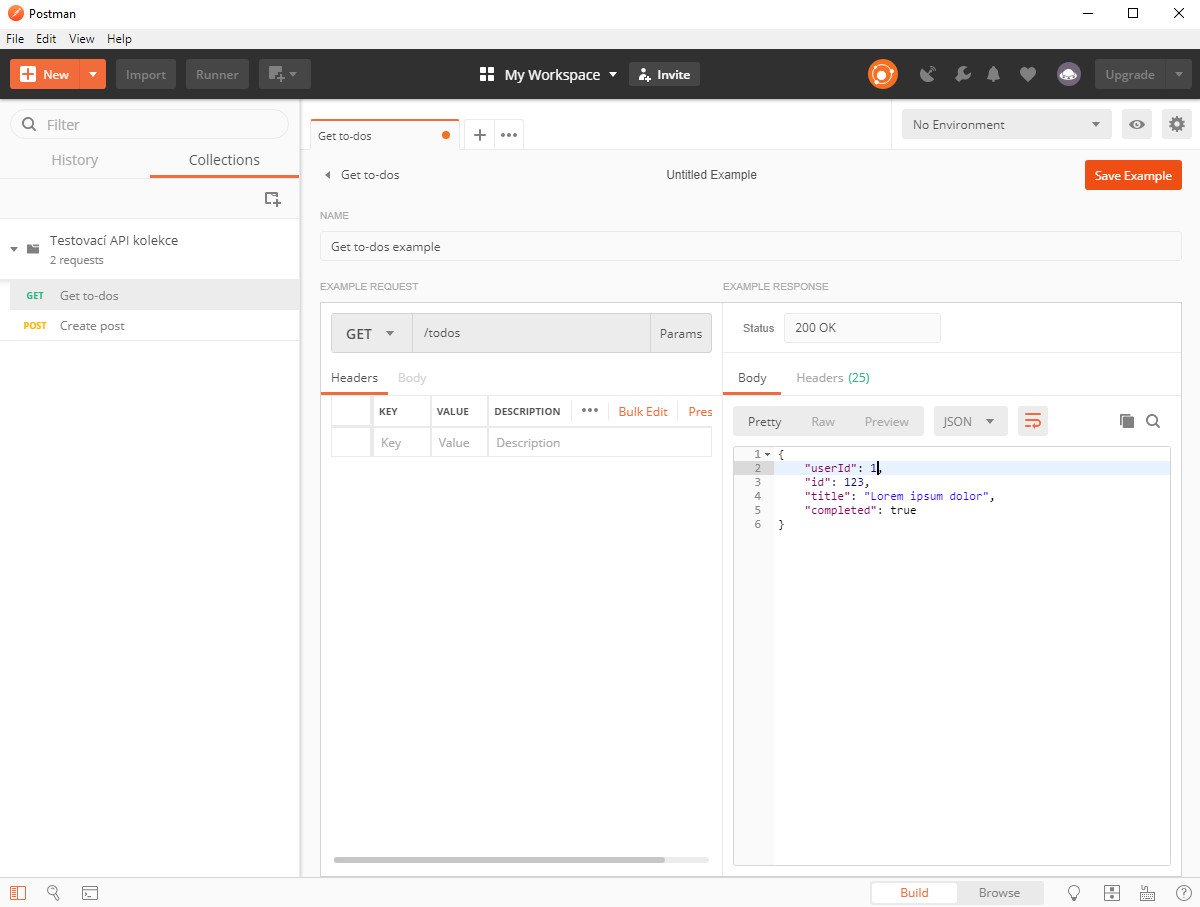Click the Filter search field

(149, 124)
